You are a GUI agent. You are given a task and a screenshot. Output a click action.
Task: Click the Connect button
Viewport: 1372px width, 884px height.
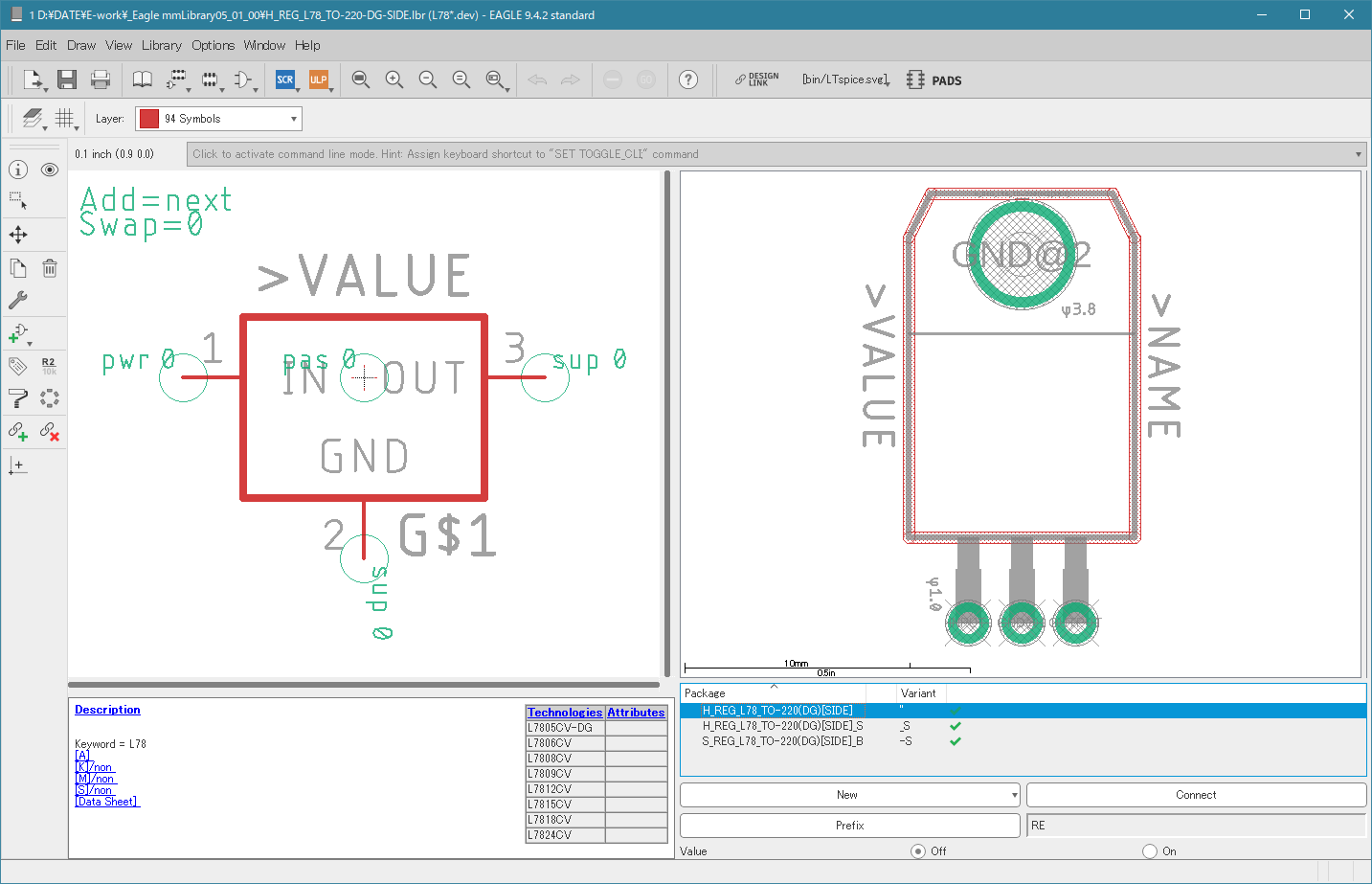[1196, 795]
